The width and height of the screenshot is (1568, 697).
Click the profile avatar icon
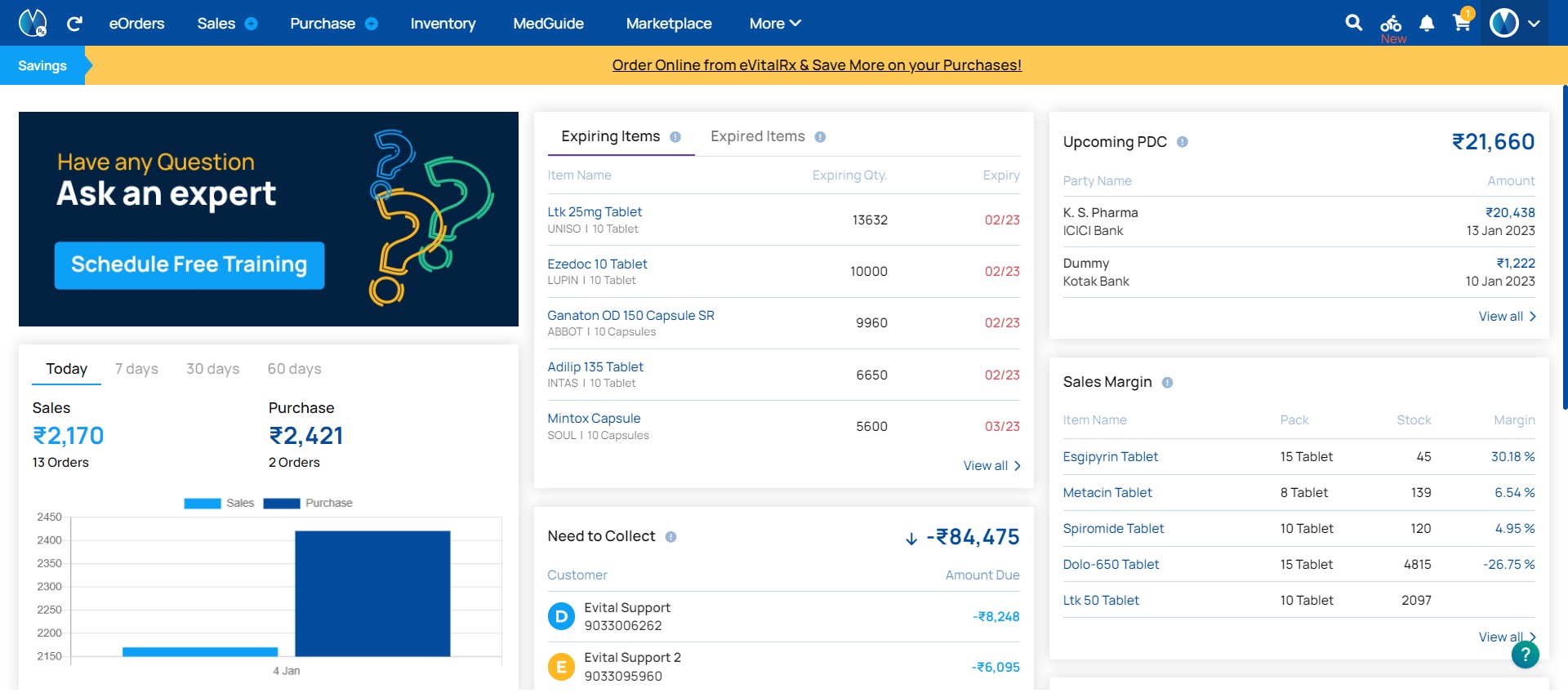[1504, 23]
